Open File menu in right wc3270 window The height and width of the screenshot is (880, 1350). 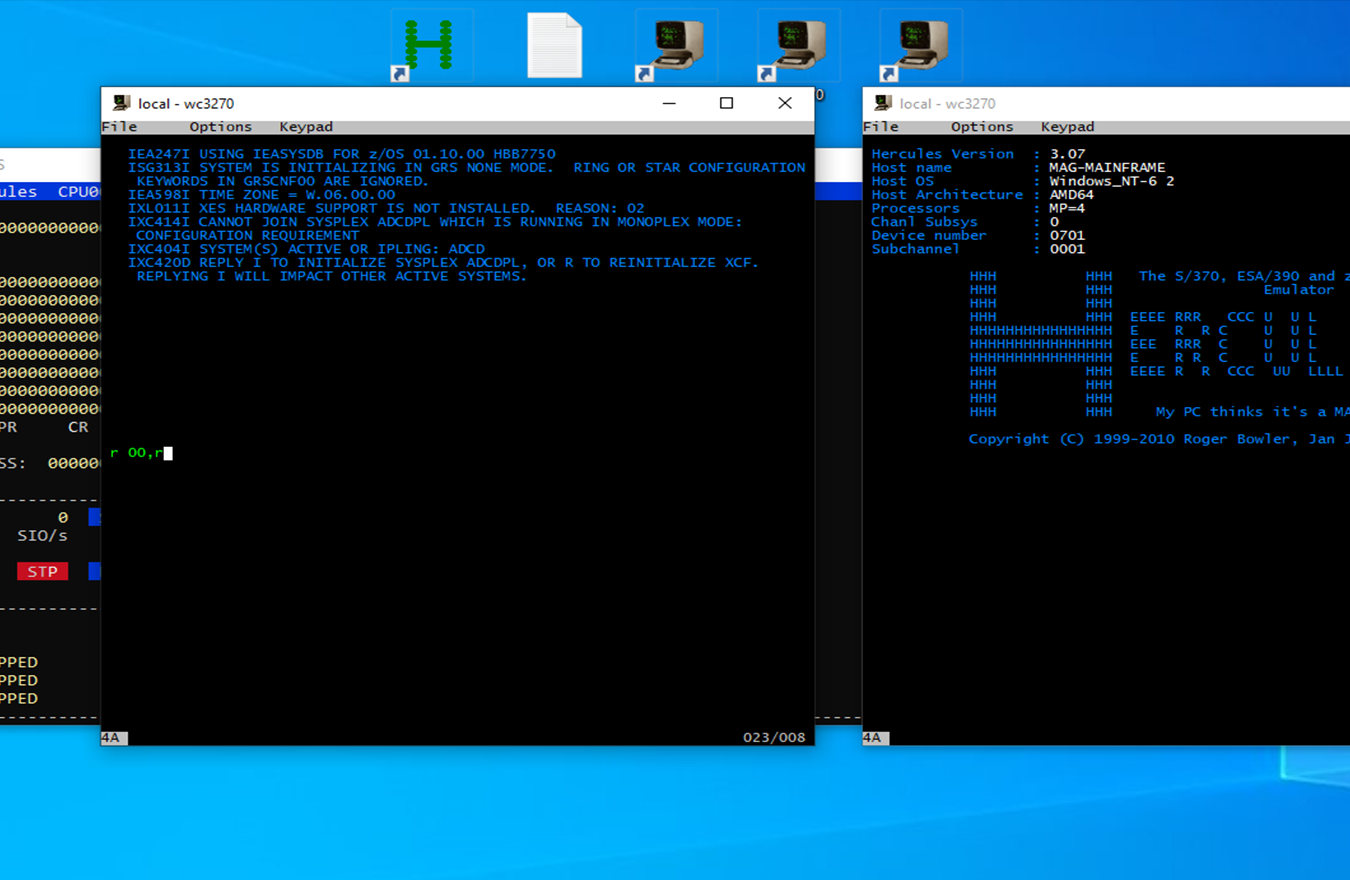[881, 127]
